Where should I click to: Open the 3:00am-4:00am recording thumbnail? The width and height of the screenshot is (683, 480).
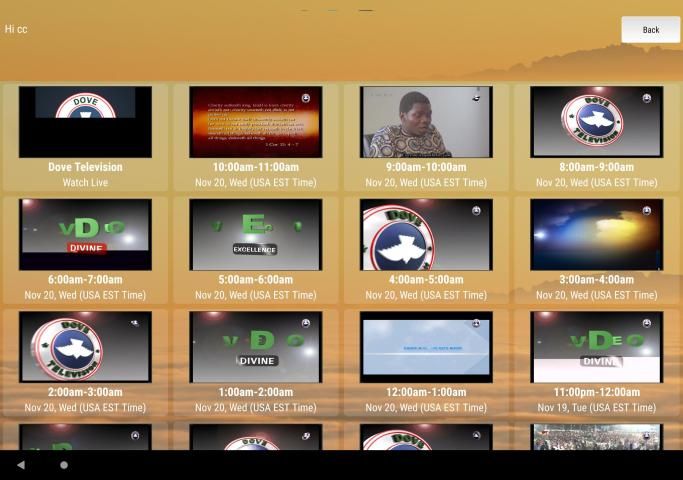tap(596, 234)
